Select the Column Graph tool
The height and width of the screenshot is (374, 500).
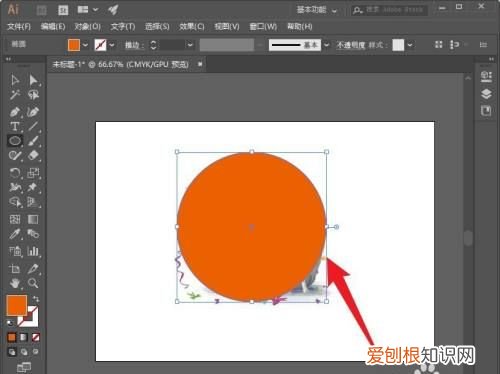[33, 251]
